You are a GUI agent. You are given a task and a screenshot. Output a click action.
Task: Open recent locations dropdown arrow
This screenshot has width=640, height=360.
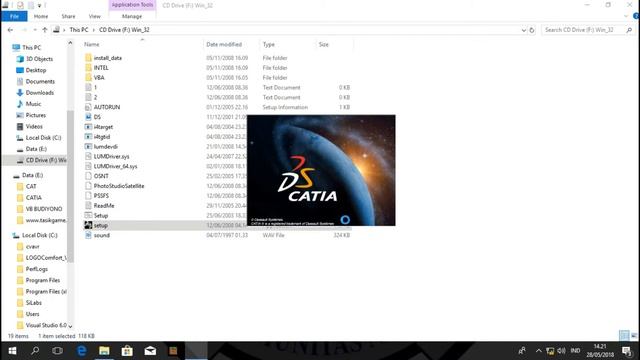[35, 30]
